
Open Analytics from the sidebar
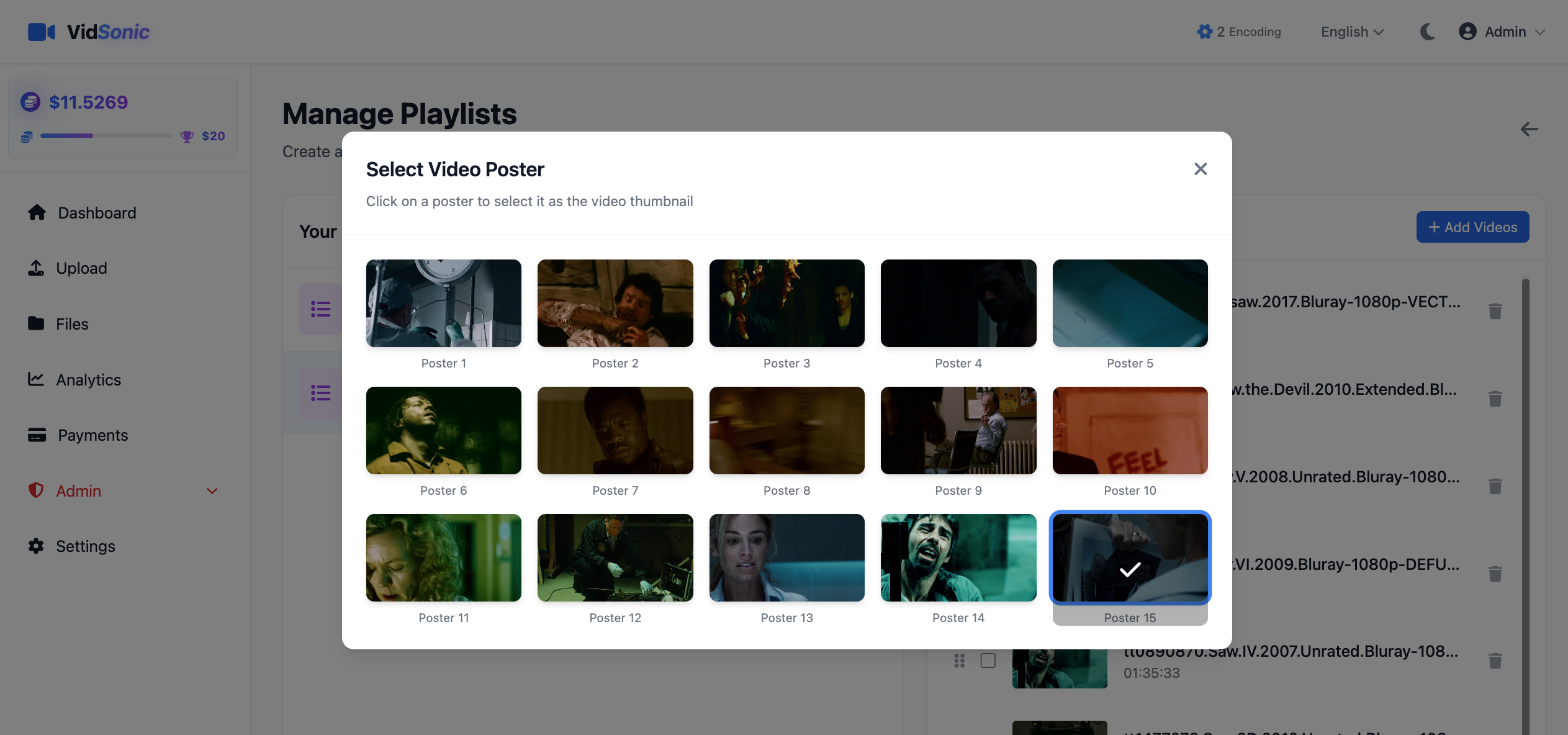coord(88,379)
